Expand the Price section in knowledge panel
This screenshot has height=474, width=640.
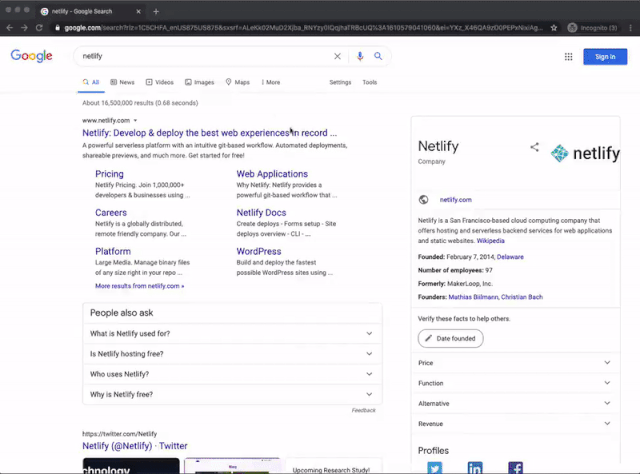click(515, 363)
